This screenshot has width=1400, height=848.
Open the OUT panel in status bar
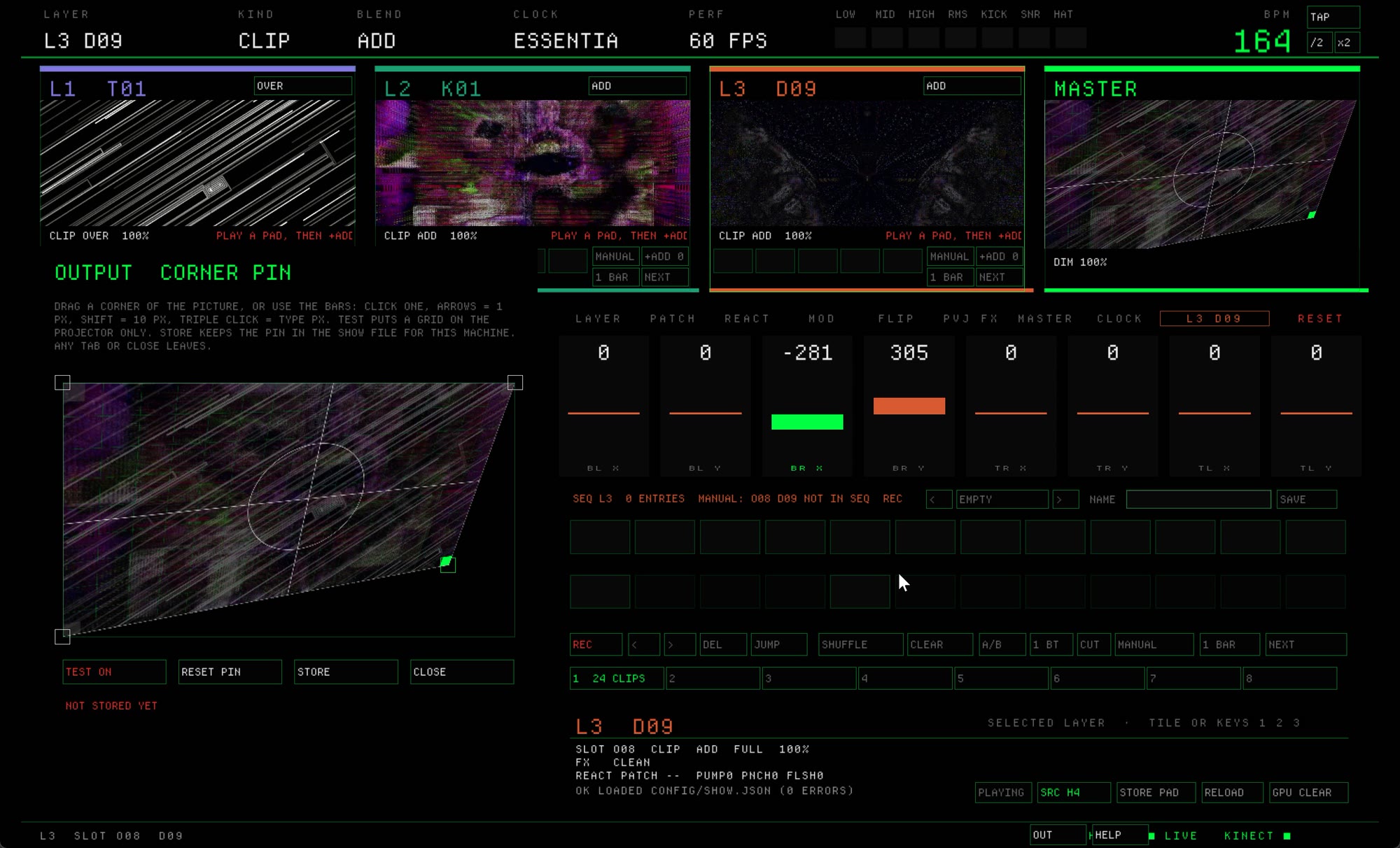(1058, 835)
